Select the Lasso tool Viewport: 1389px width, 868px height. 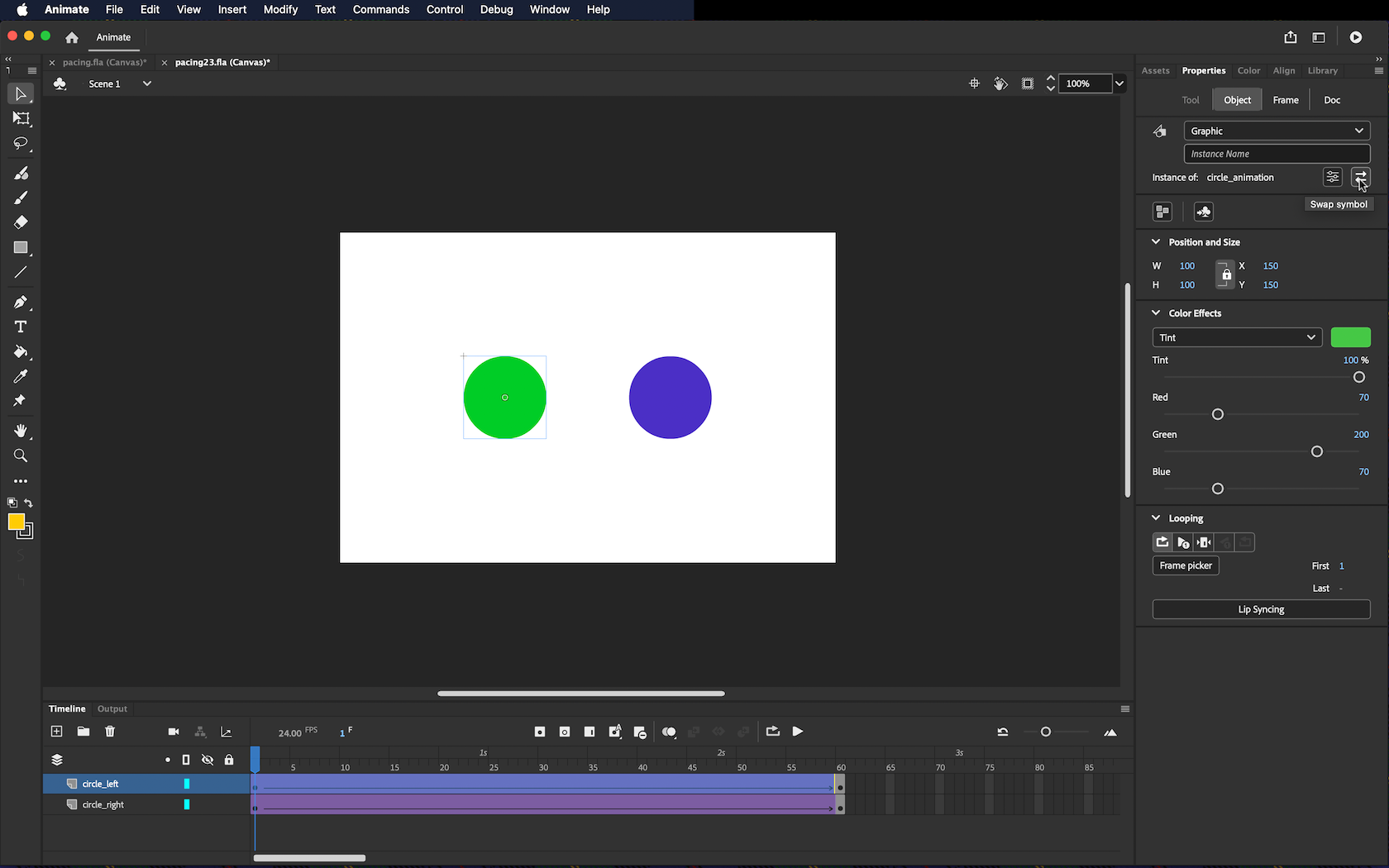(x=21, y=144)
